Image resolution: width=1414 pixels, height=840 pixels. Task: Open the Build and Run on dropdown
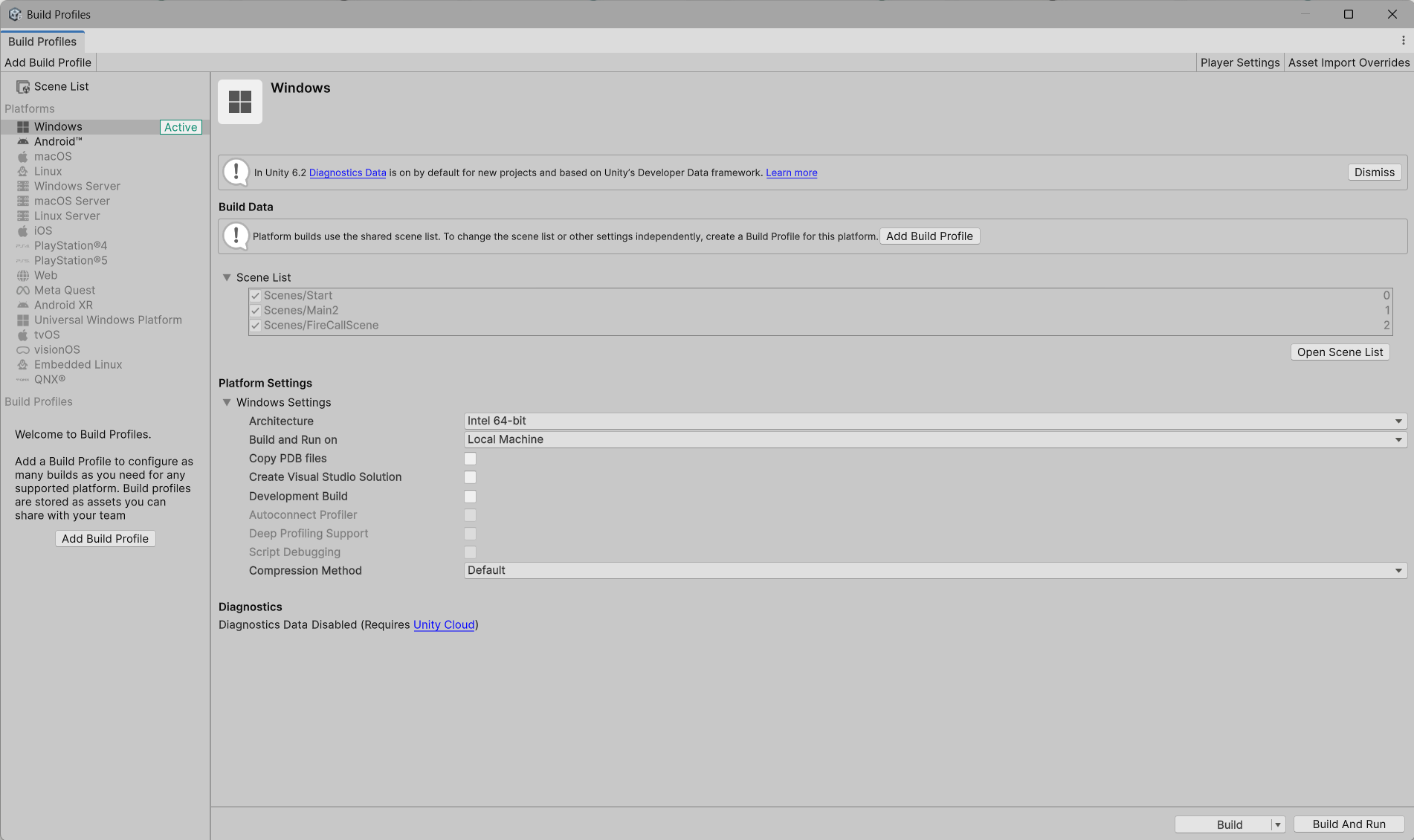click(935, 439)
